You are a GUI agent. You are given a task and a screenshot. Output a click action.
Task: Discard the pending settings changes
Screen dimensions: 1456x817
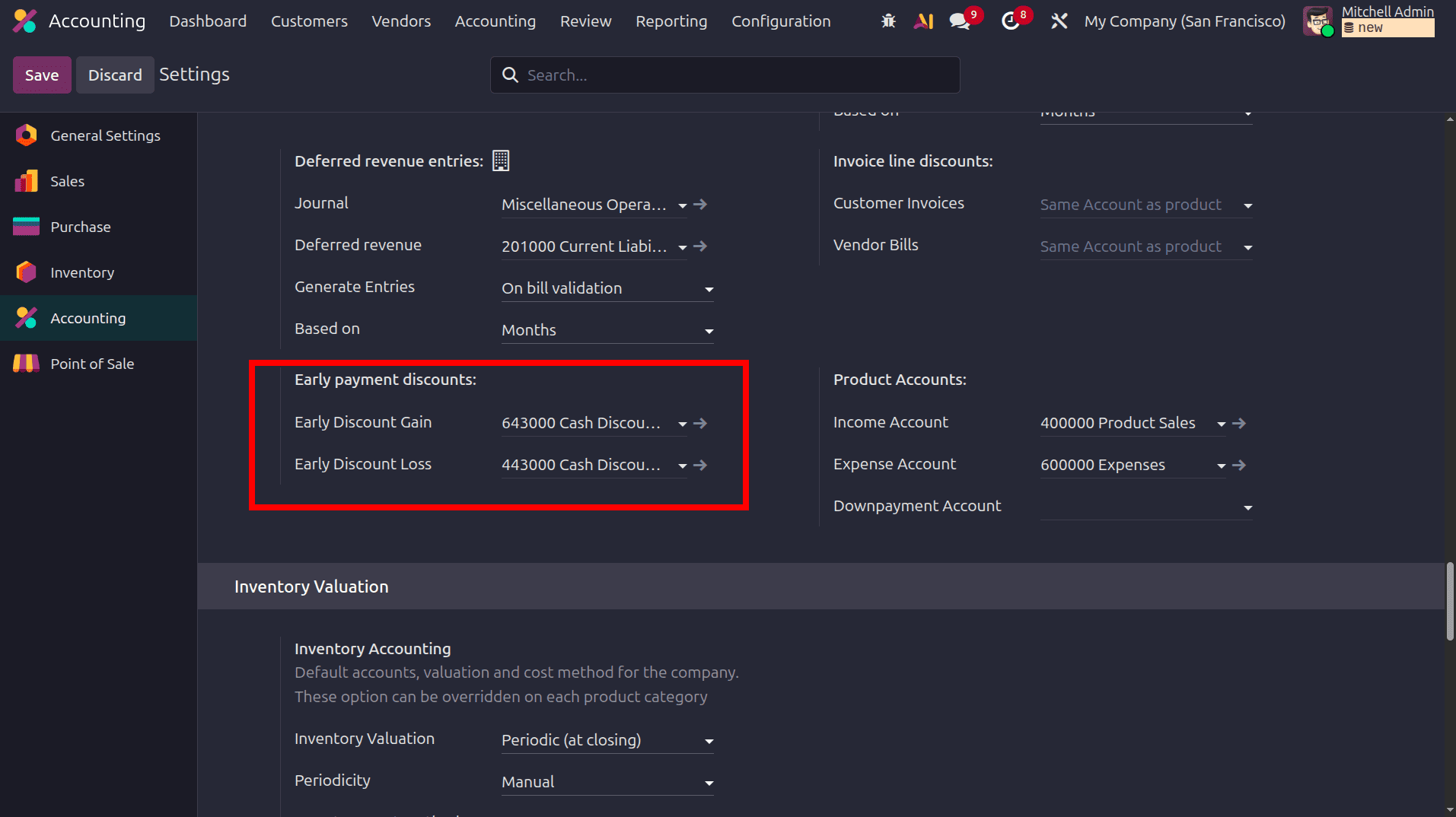pos(115,75)
